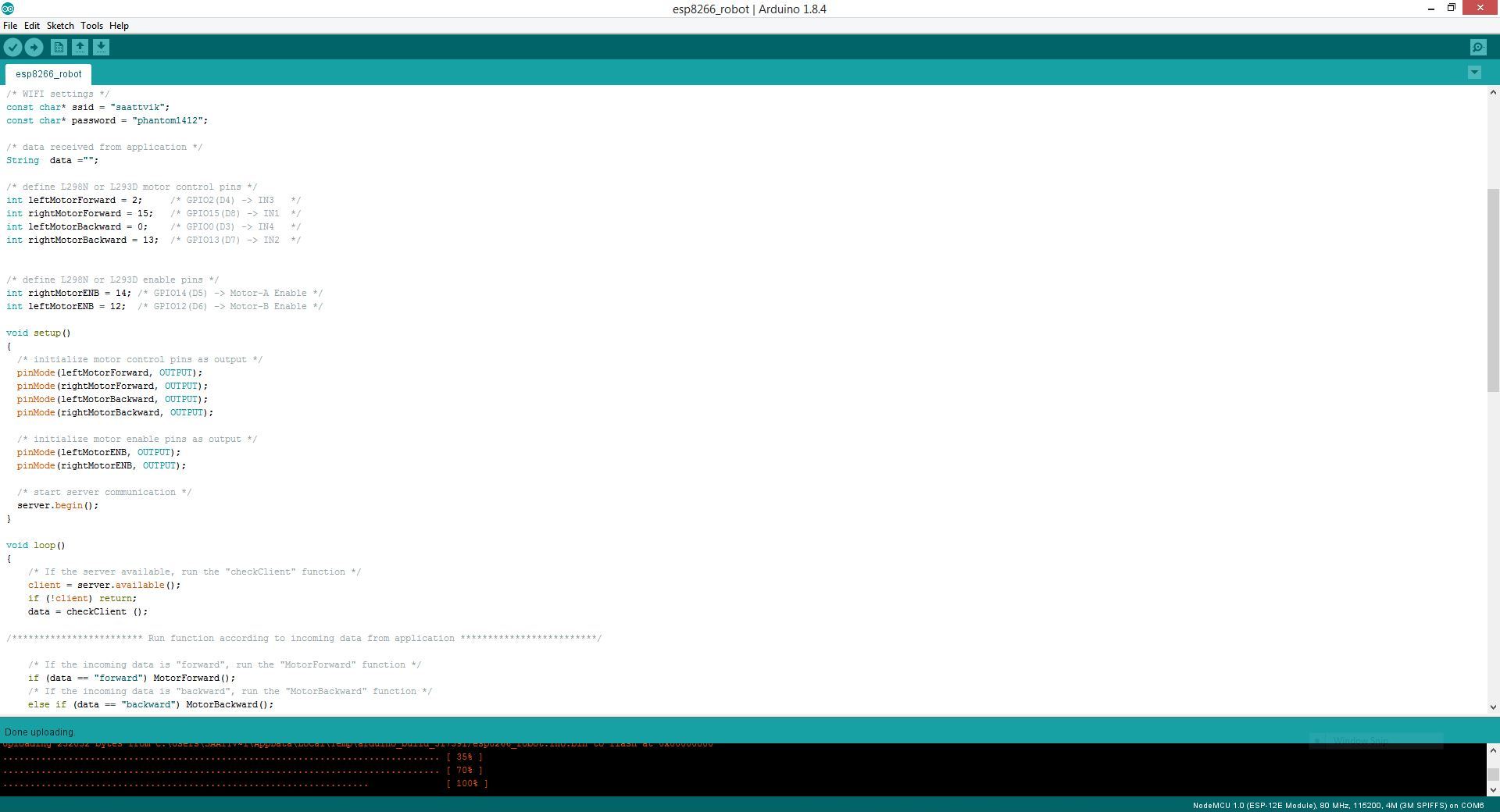Click the "client = server.available();" line
The image size is (1500, 812).
pyautogui.click(x=104, y=585)
